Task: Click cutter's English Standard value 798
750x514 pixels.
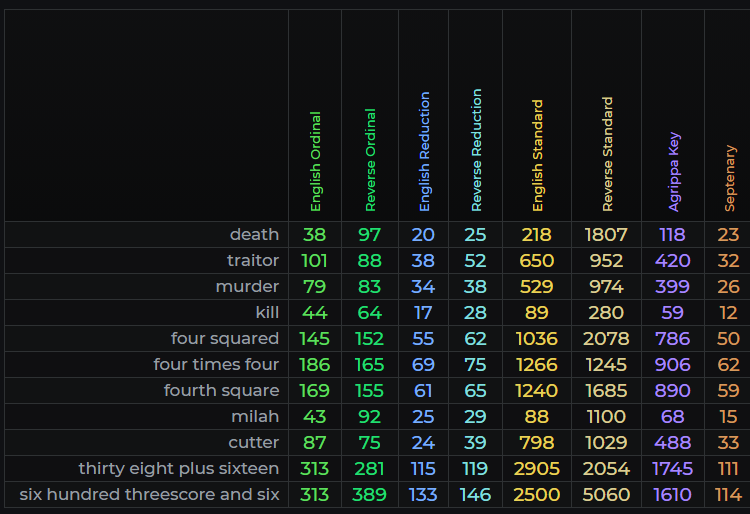Action: tap(536, 442)
